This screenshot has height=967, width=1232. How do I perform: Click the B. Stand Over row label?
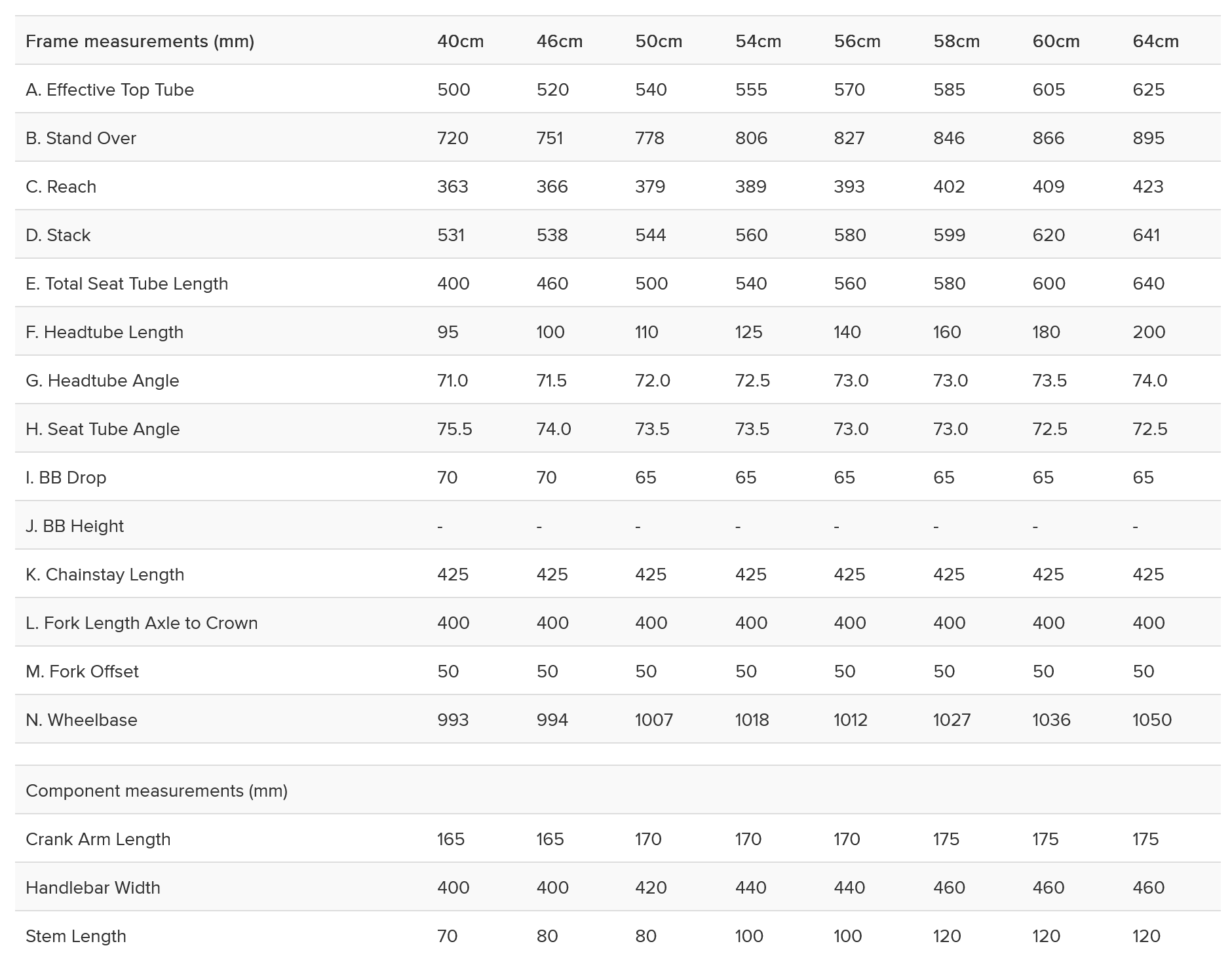pos(81,138)
